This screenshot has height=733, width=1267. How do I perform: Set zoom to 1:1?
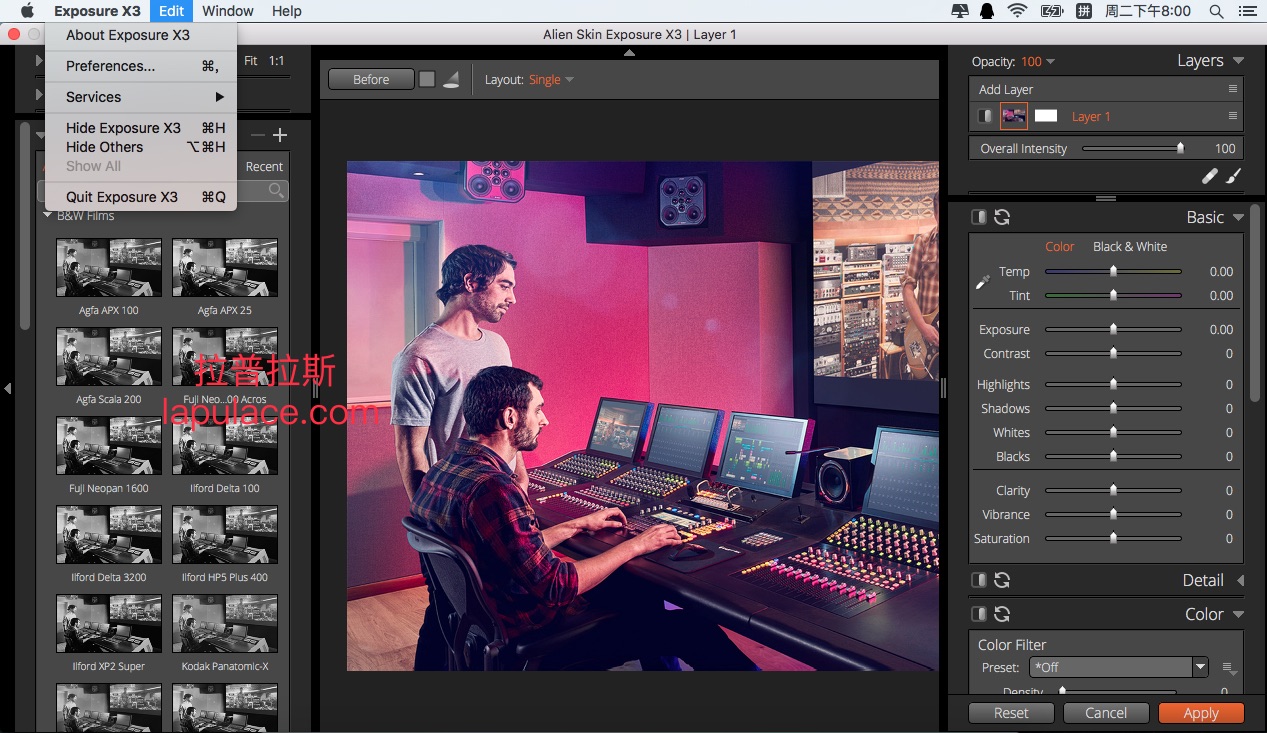[276, 61]
